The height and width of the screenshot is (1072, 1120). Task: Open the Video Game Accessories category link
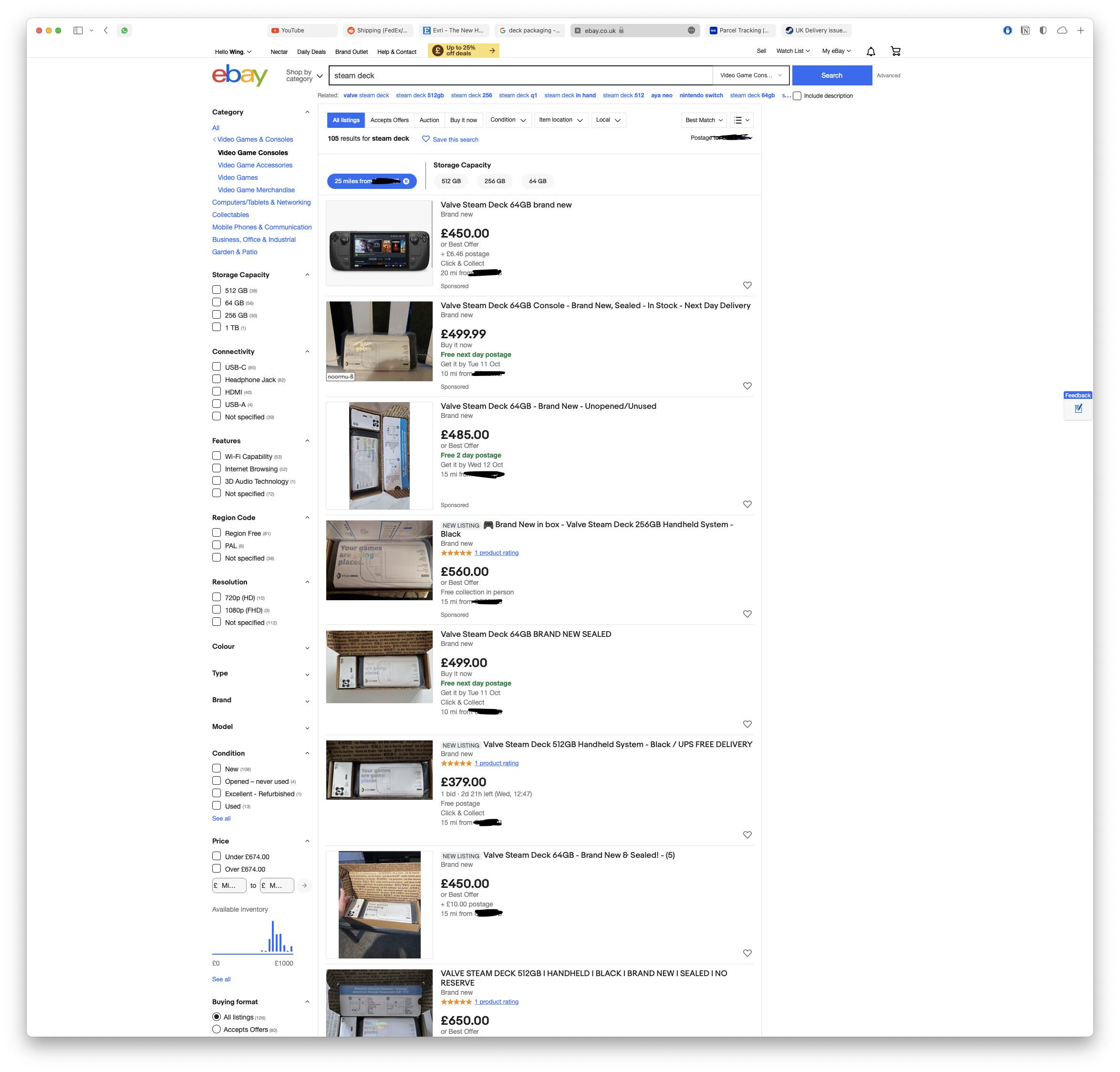pyautogui.click(x=255, y=165)
